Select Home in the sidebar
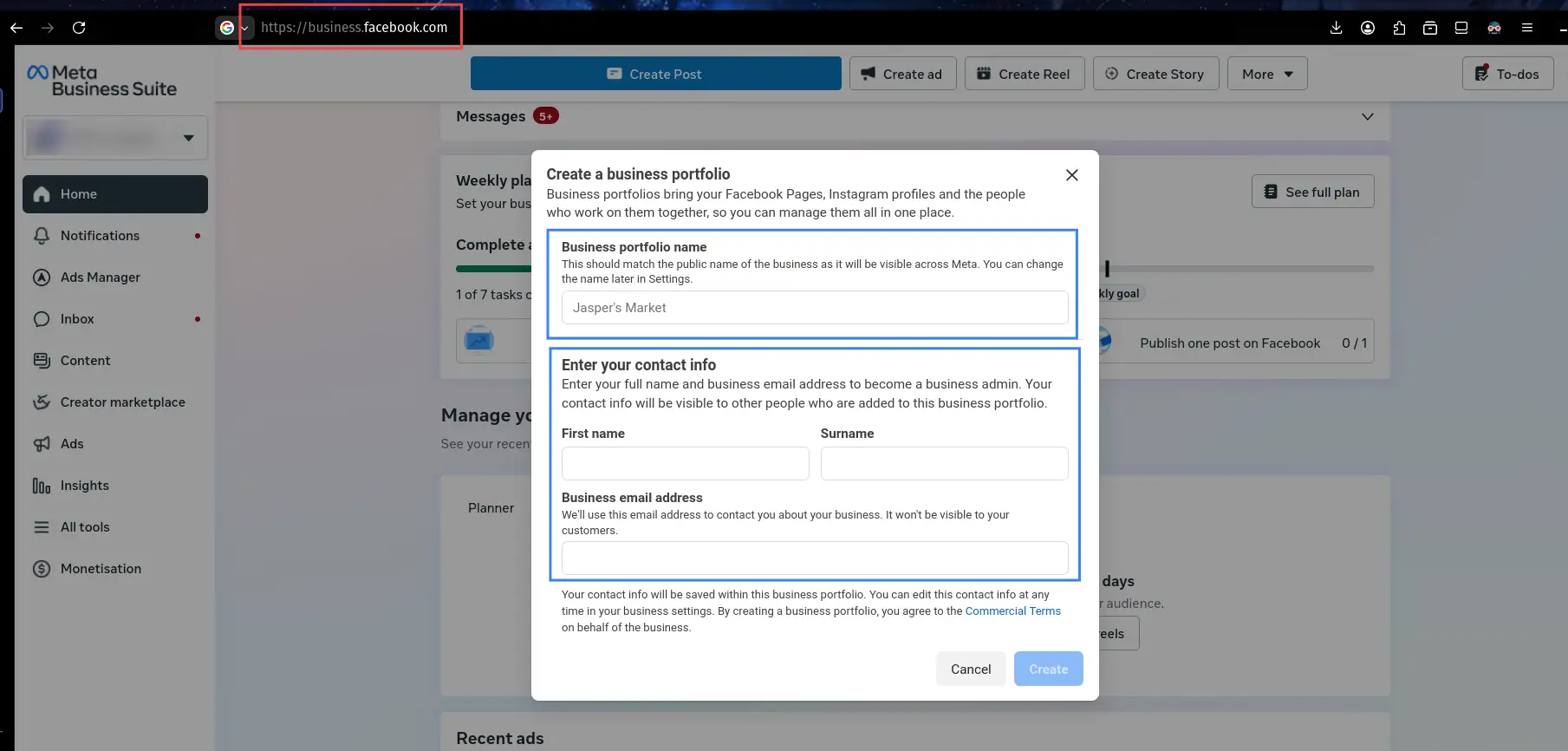Screen dimensions: 1568x751 115,194
